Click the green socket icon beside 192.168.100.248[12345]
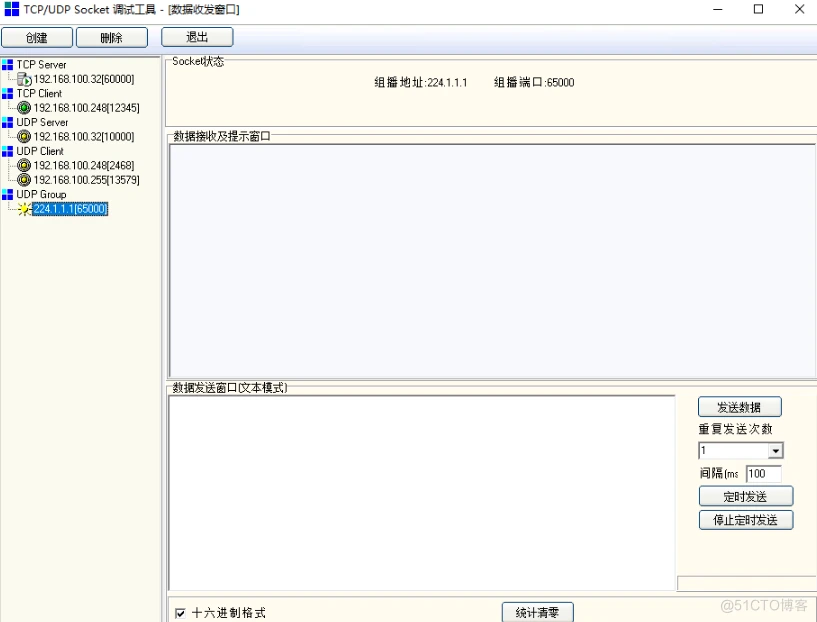The height and width of the screenshot is (622, 817). coord(23,107)
